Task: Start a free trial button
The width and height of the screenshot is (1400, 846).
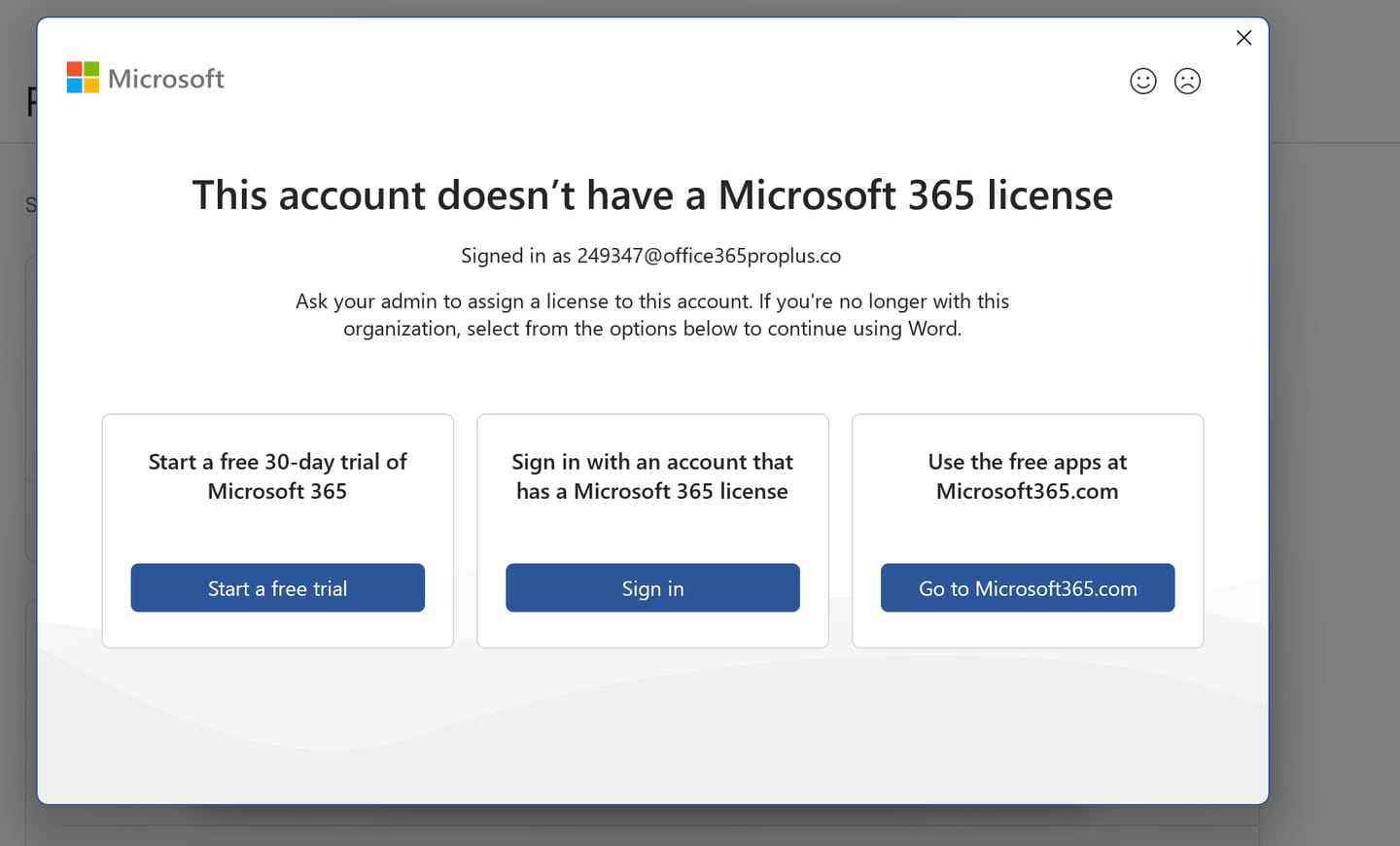Action: click(x=278, y=587)
